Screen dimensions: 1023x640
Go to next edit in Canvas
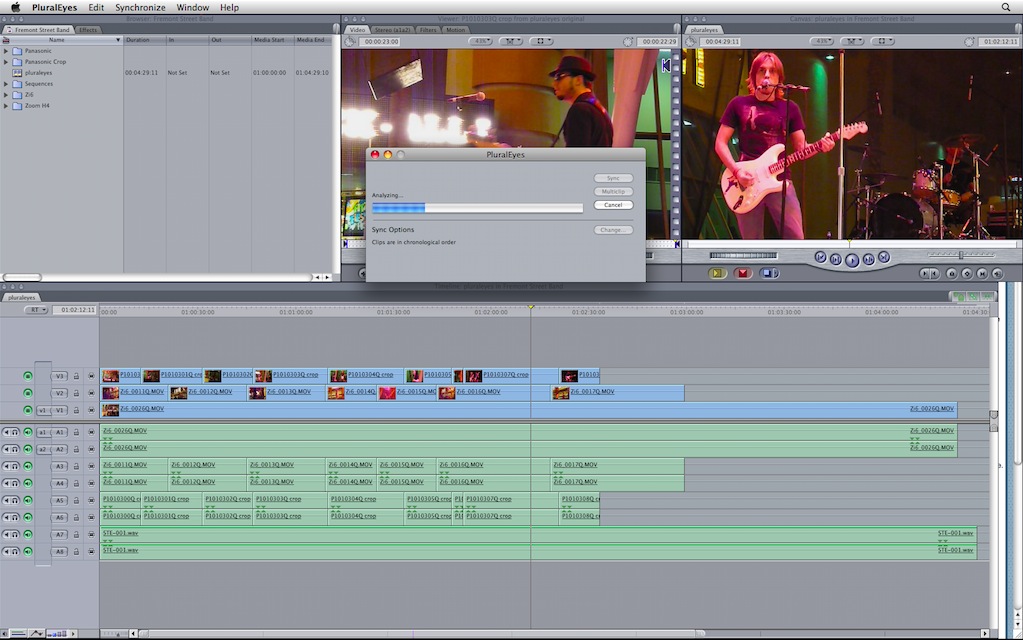coord(883,257)
